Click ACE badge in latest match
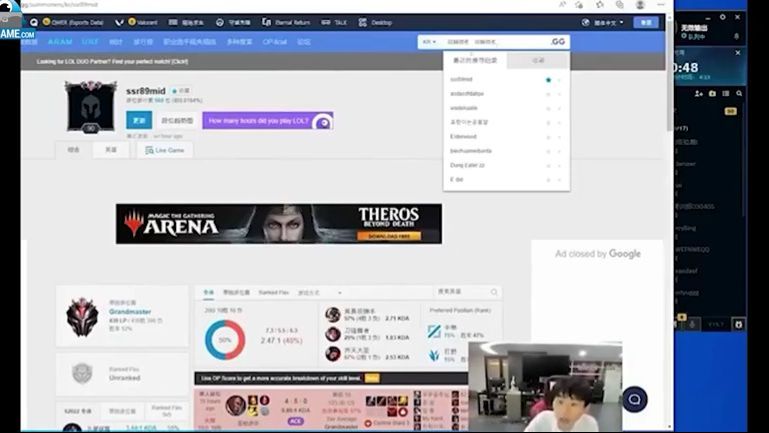The width and height of the screenshot is (769, 433). pos(295,421)
